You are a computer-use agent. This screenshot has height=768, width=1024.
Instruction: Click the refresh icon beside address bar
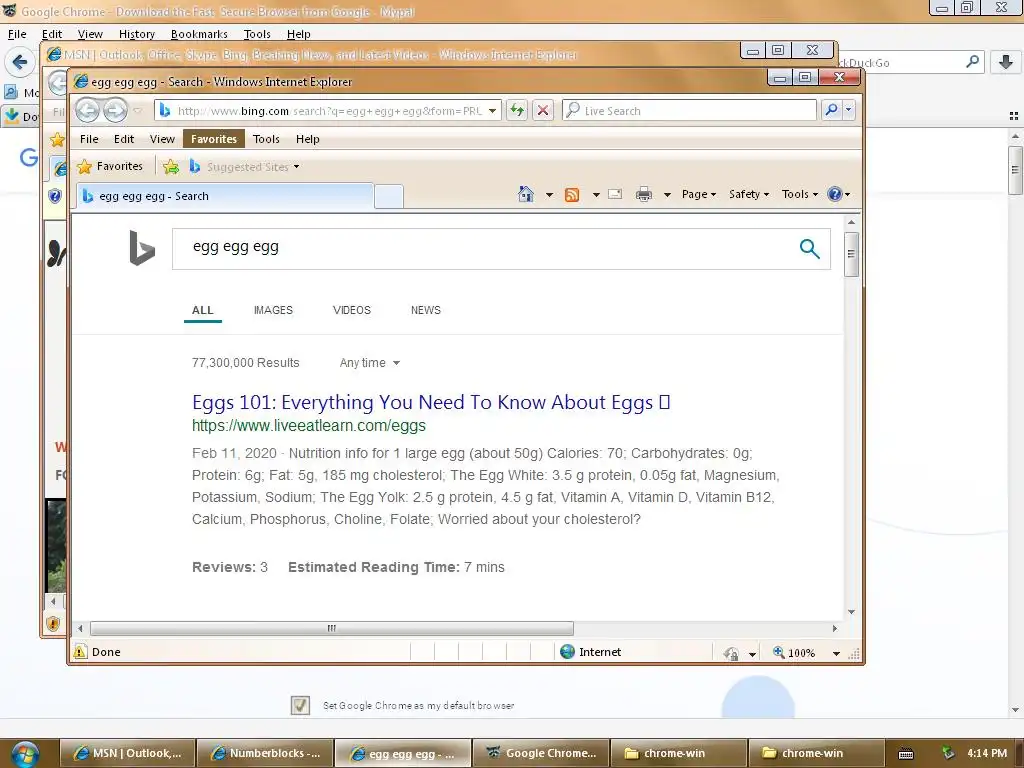click(x=517, y=110)
